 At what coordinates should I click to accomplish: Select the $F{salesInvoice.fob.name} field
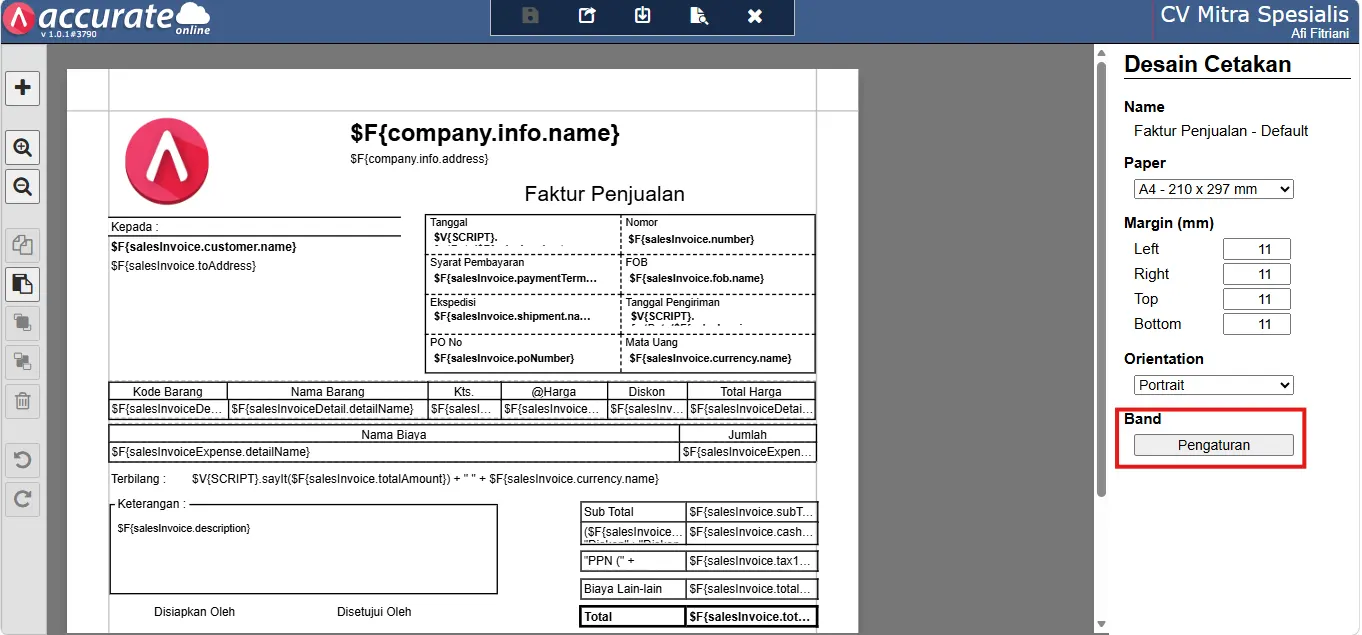click(696, 278)
